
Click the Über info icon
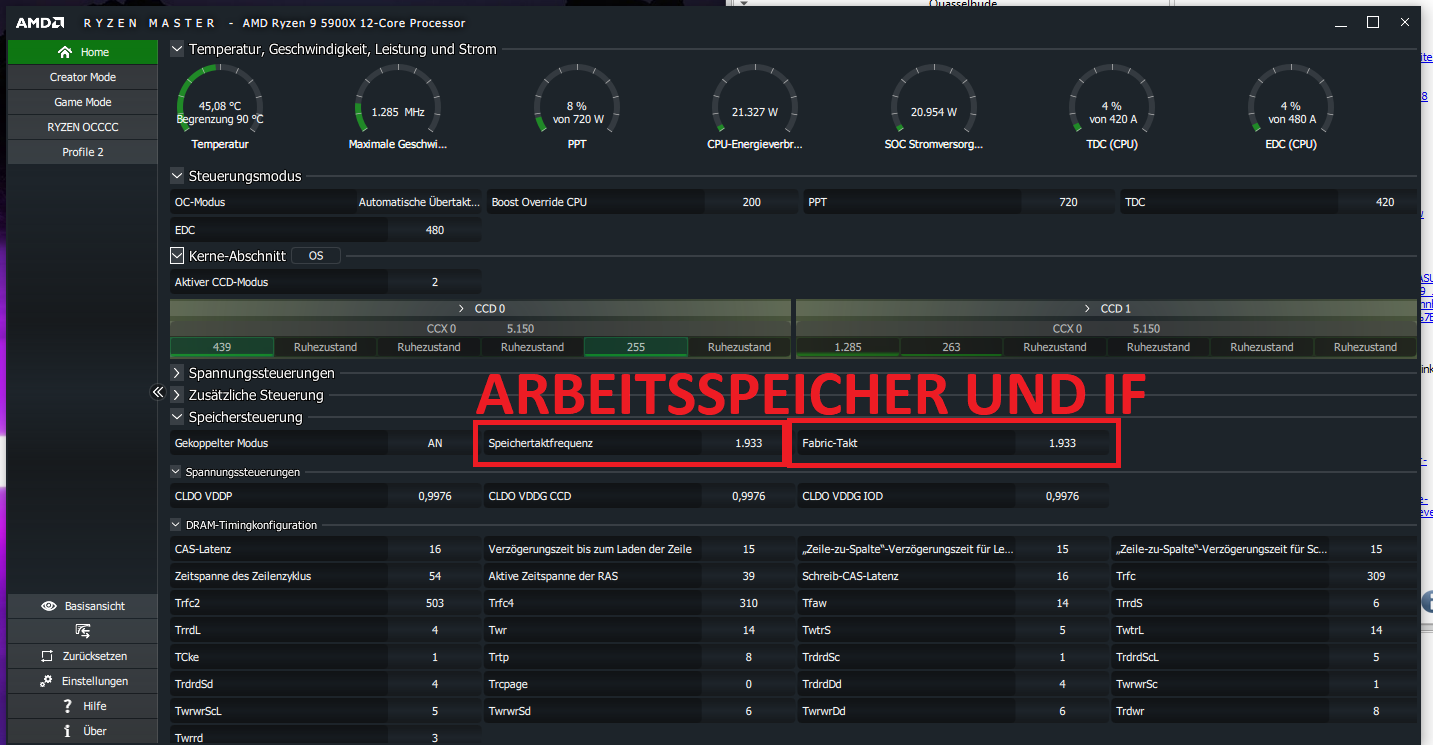coord(67,731)
